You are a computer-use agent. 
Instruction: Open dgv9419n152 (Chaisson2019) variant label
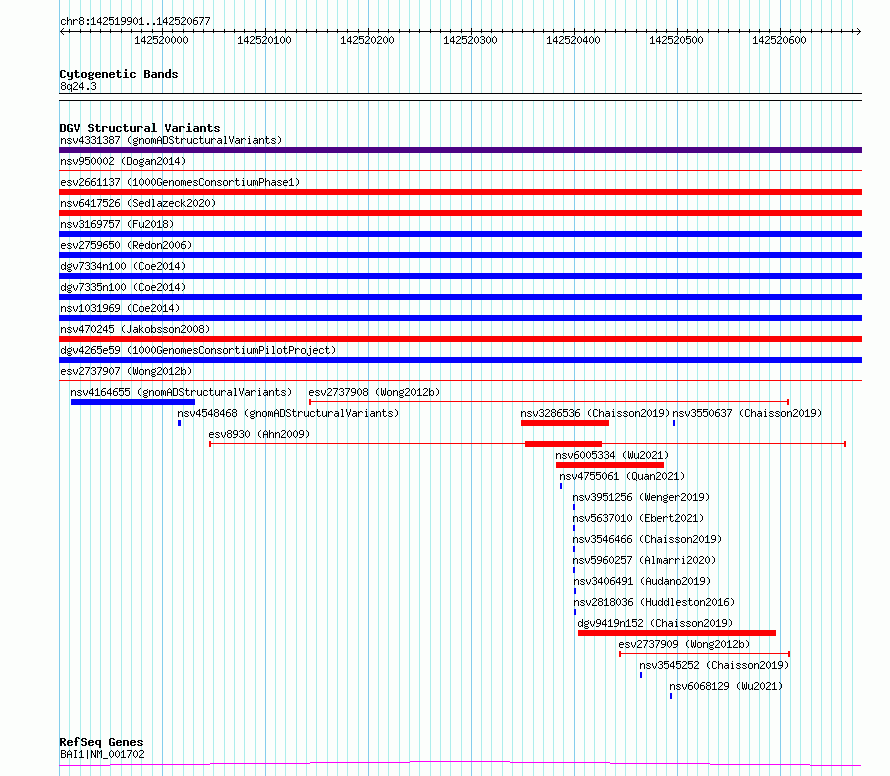click(x=655, y=623)
